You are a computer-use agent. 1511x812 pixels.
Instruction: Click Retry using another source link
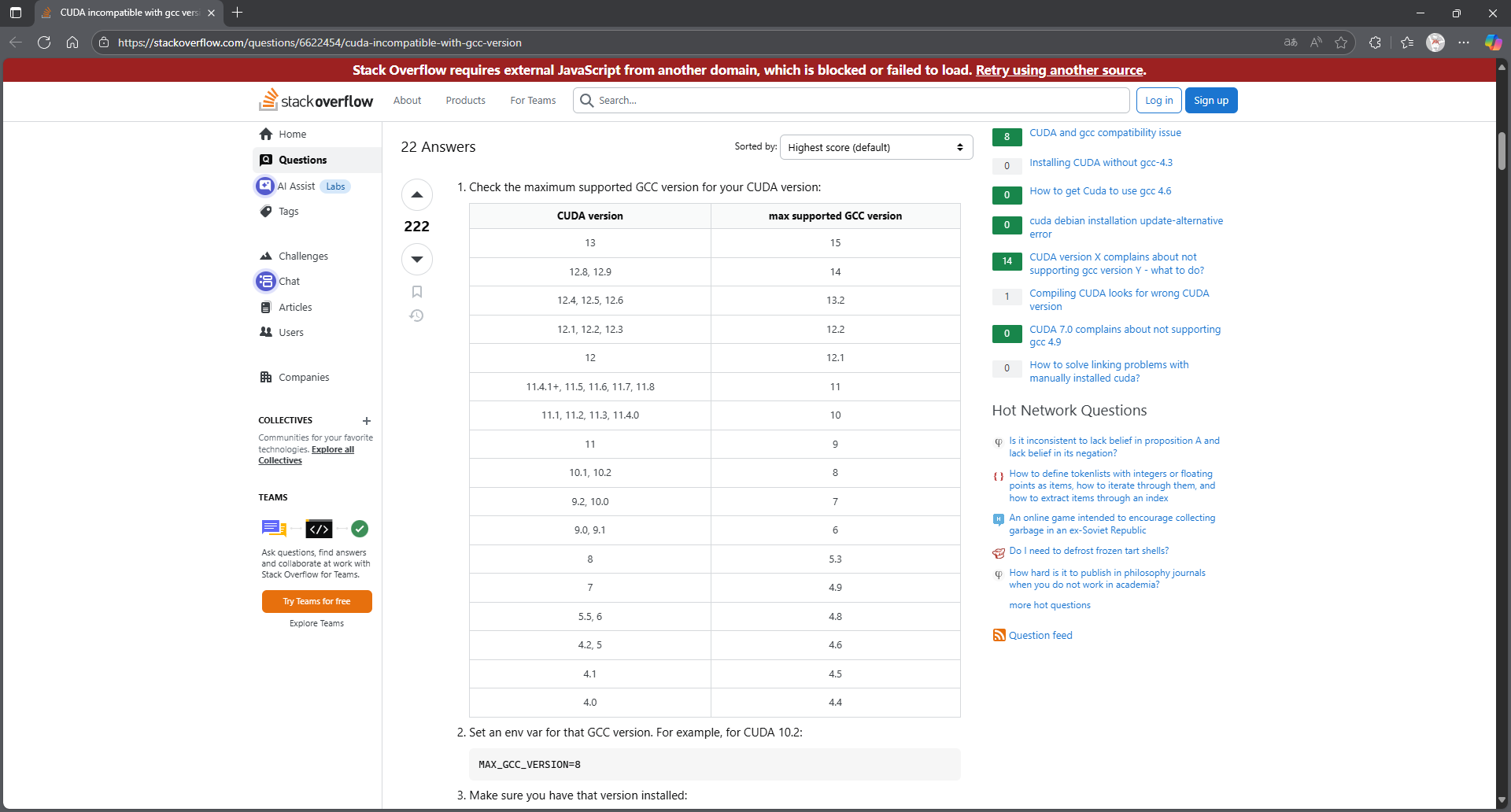click(x=1059, y=70)
